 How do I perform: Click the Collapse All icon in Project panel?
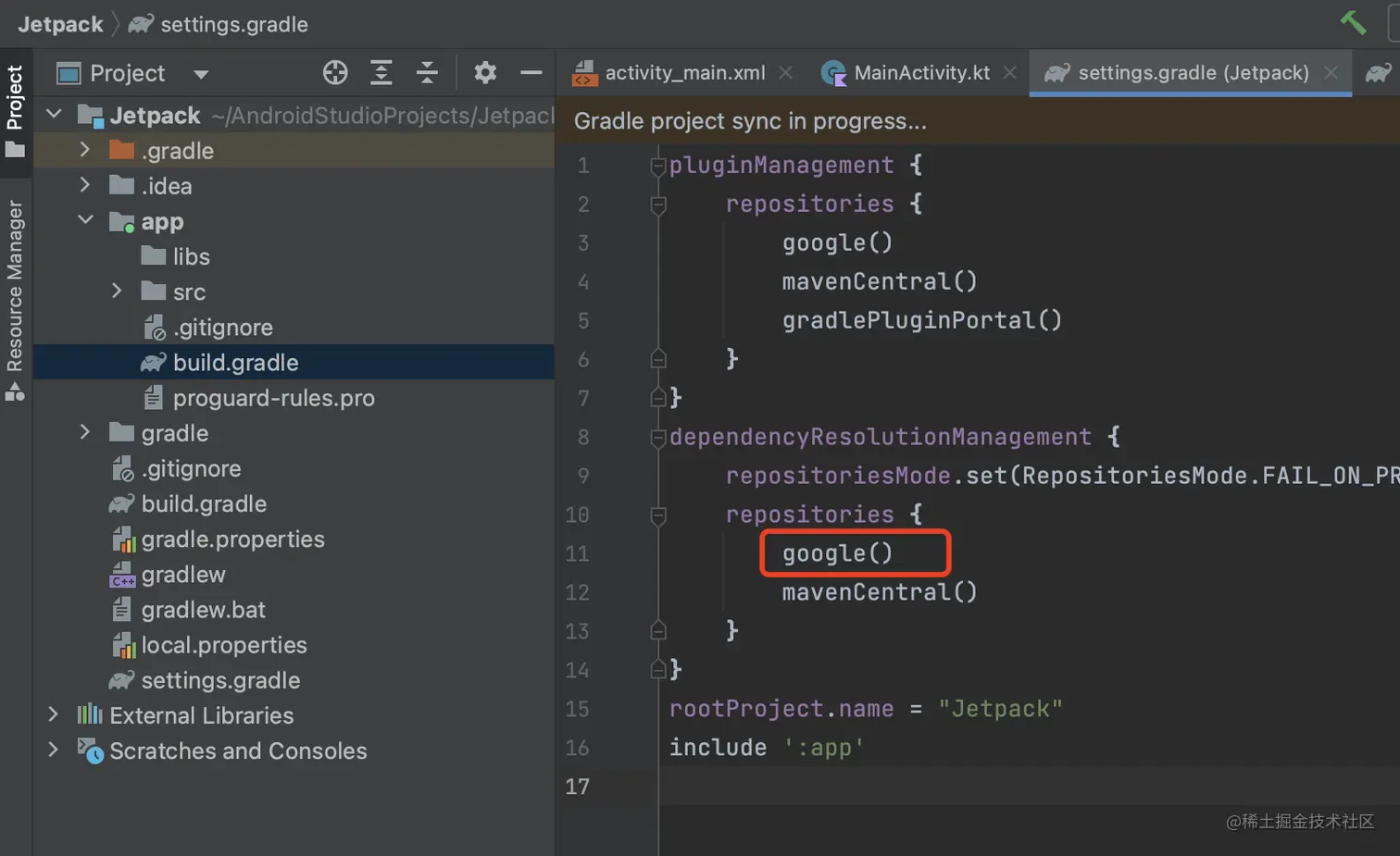click(427, 72)
